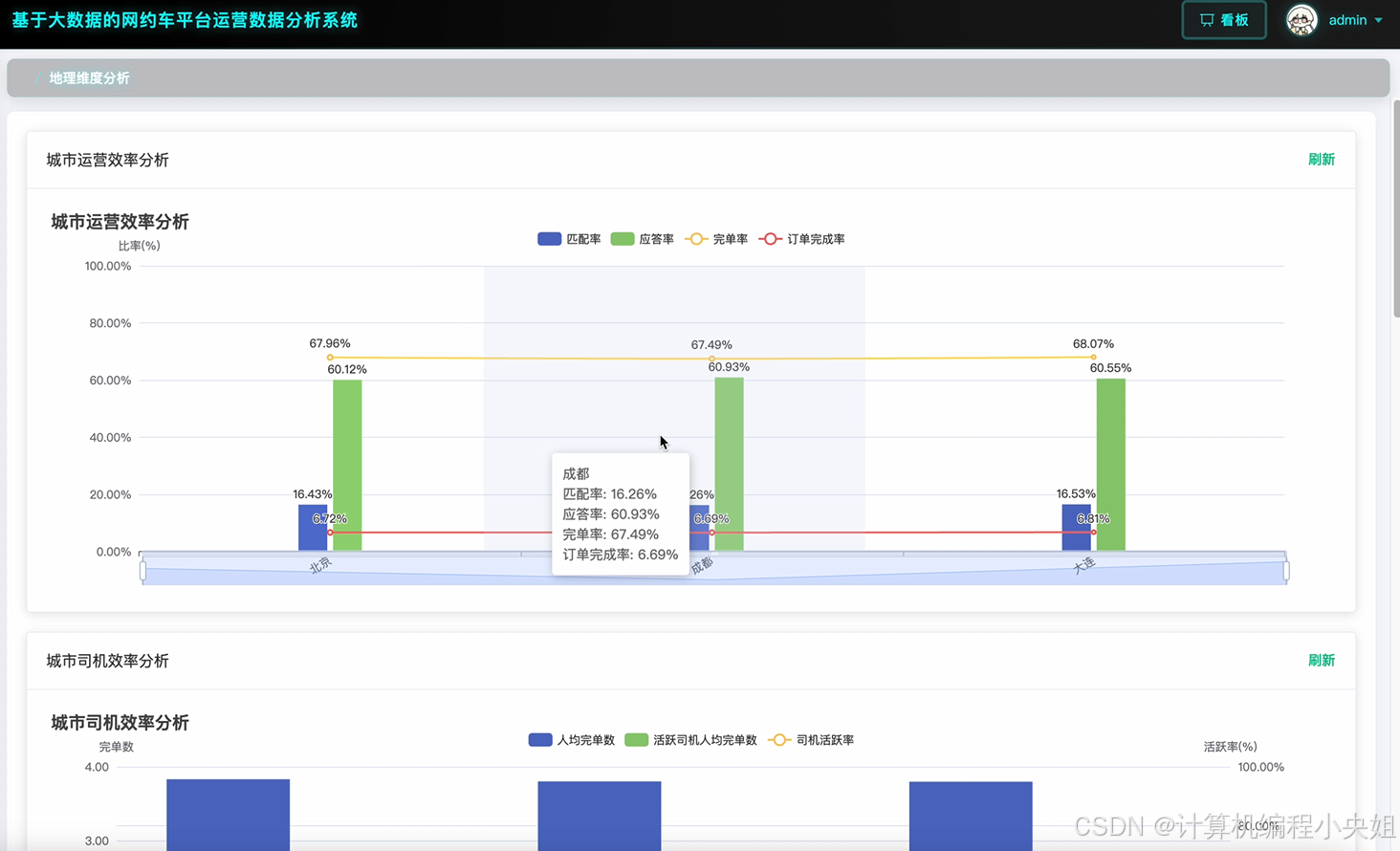Click the 城市运营效率分析 card header title
1400x851 pixels.
click(x=108, y=160)
